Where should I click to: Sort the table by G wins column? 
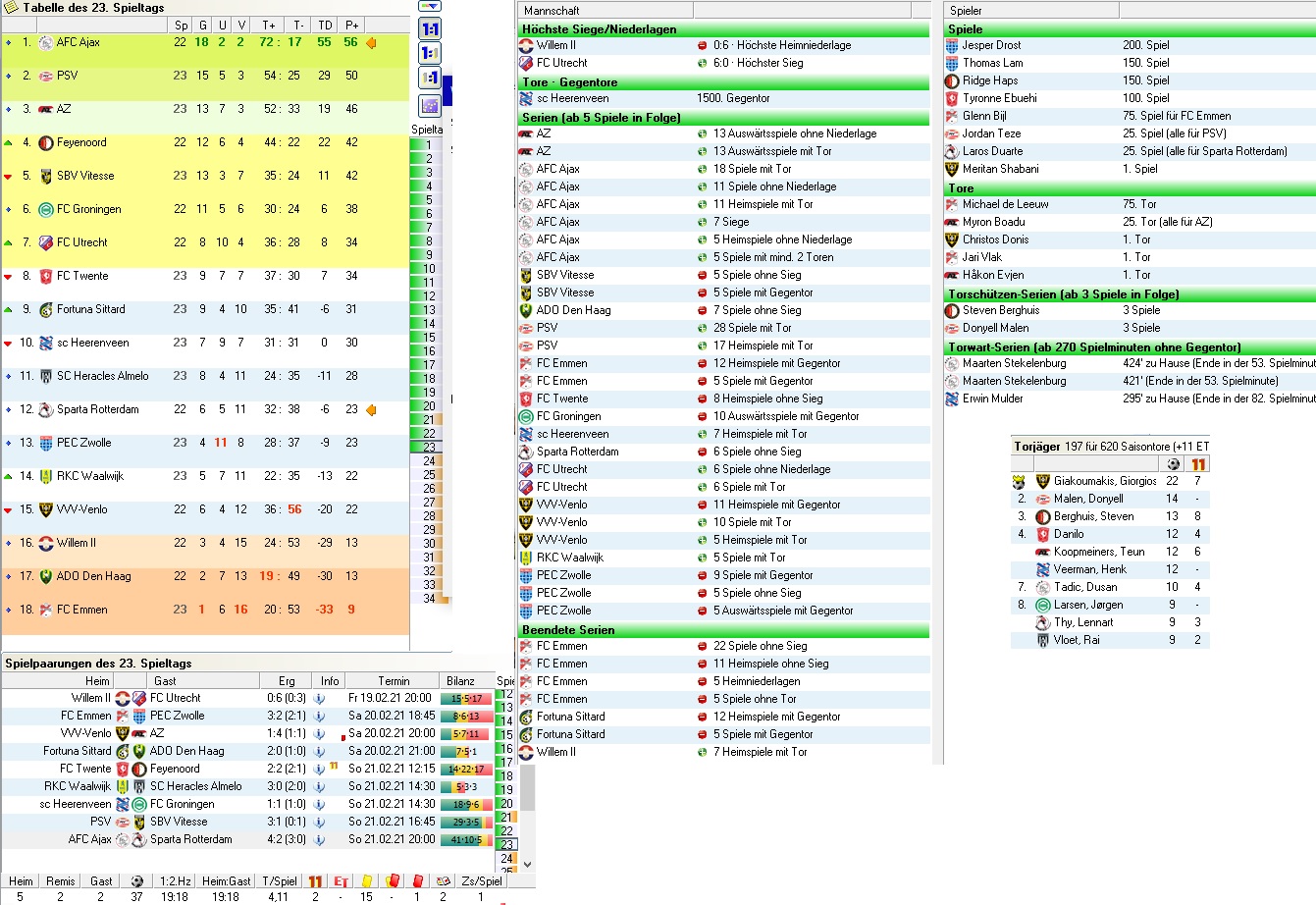tap(203, 25)
